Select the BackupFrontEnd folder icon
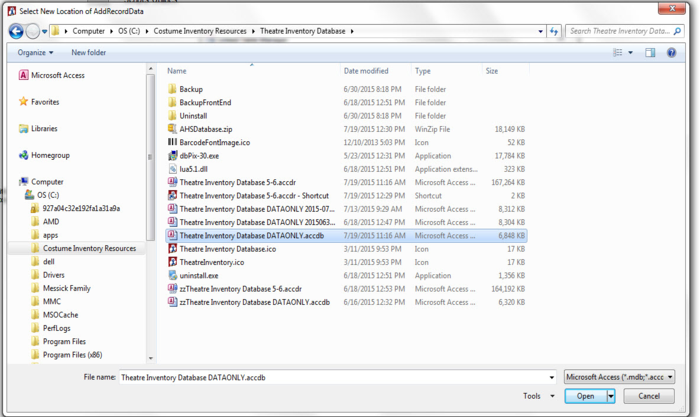This screenshot has width=700, height=417. (172, 102)
